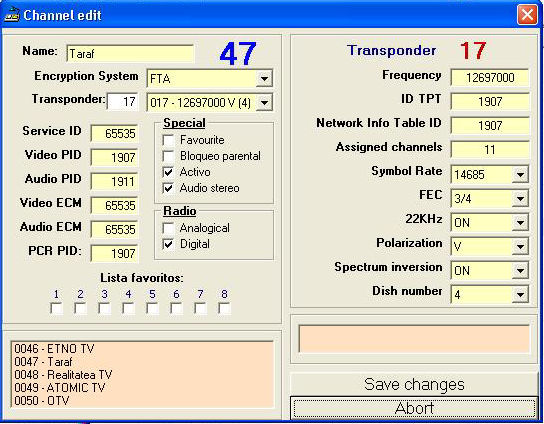Close the Channel edit window

pos(527,15)
